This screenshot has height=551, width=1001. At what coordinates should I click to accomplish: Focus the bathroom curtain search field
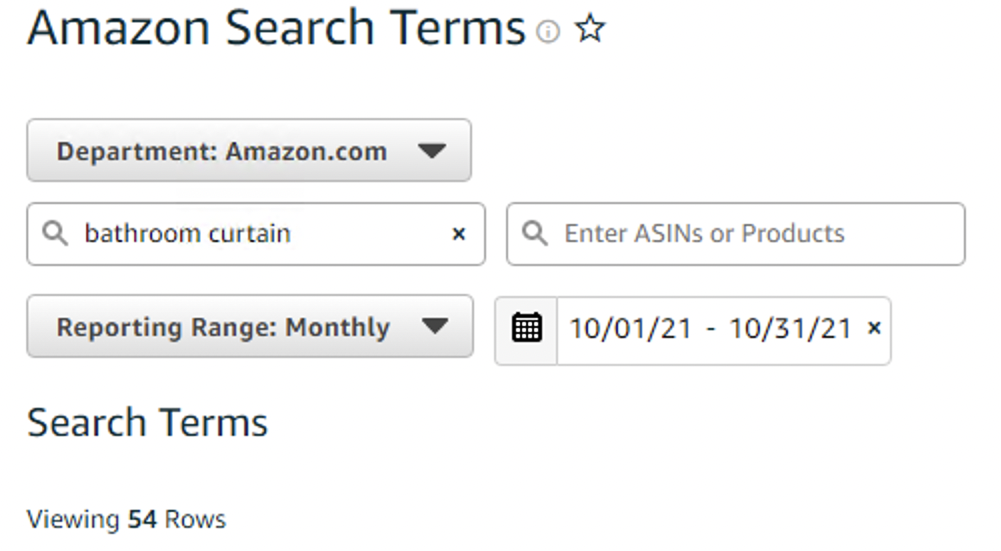point(255,234)
